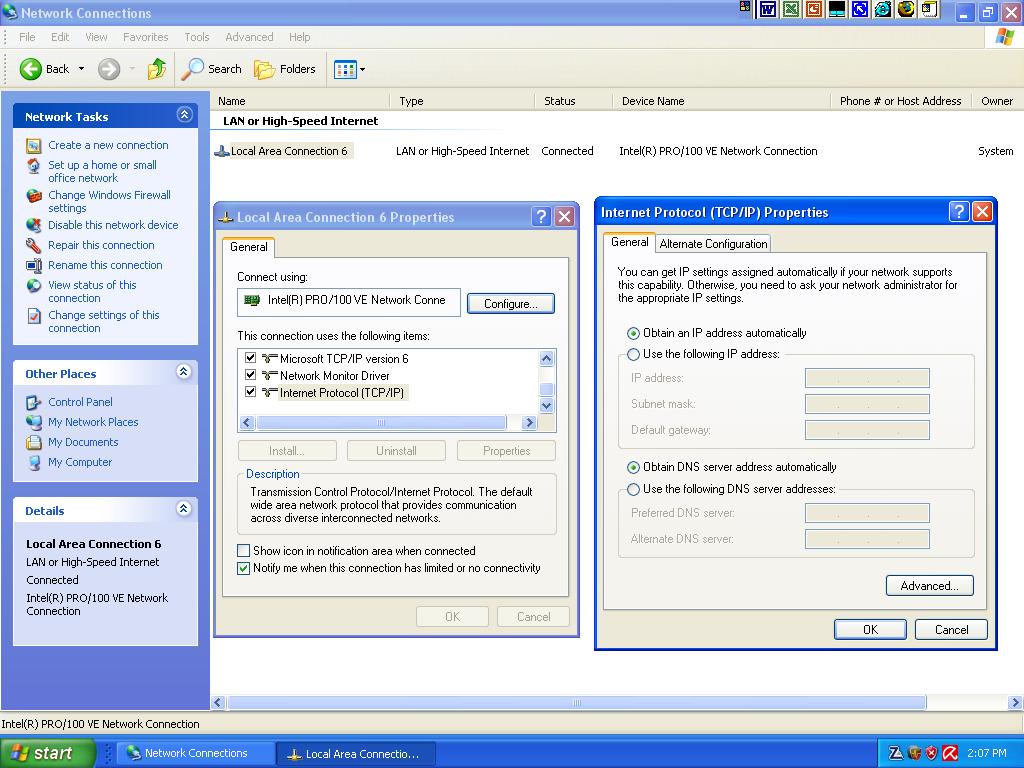Toggle Notify me when limited connectivity
This screenshot has width=1024, height=768.
[x=244, y=568]
